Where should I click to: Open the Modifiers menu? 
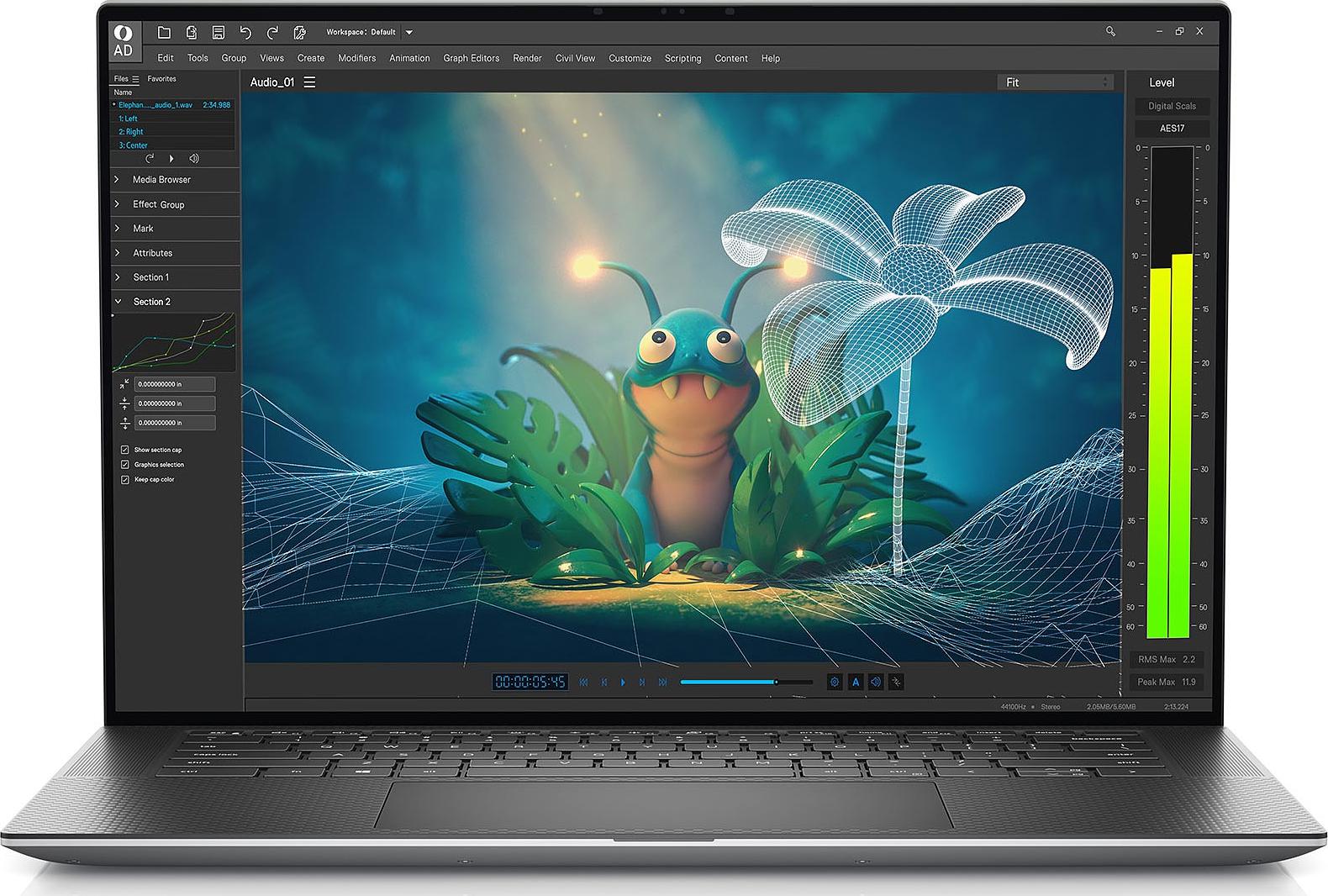click(356, 58)
